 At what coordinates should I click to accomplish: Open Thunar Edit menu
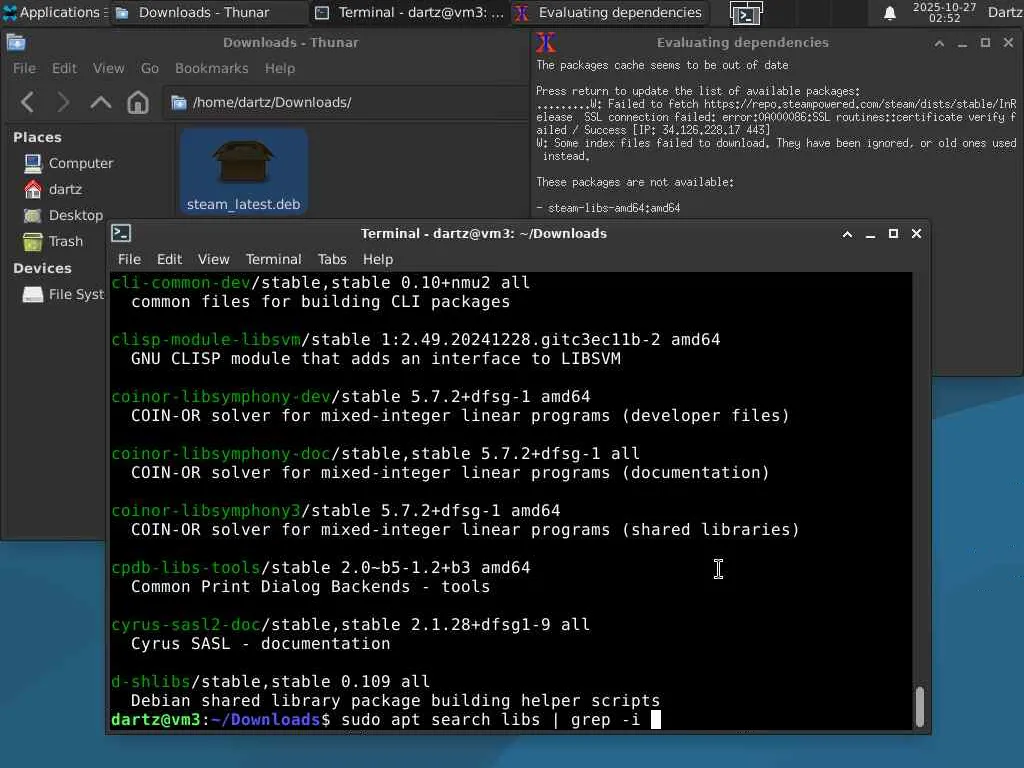click(64, 68)
